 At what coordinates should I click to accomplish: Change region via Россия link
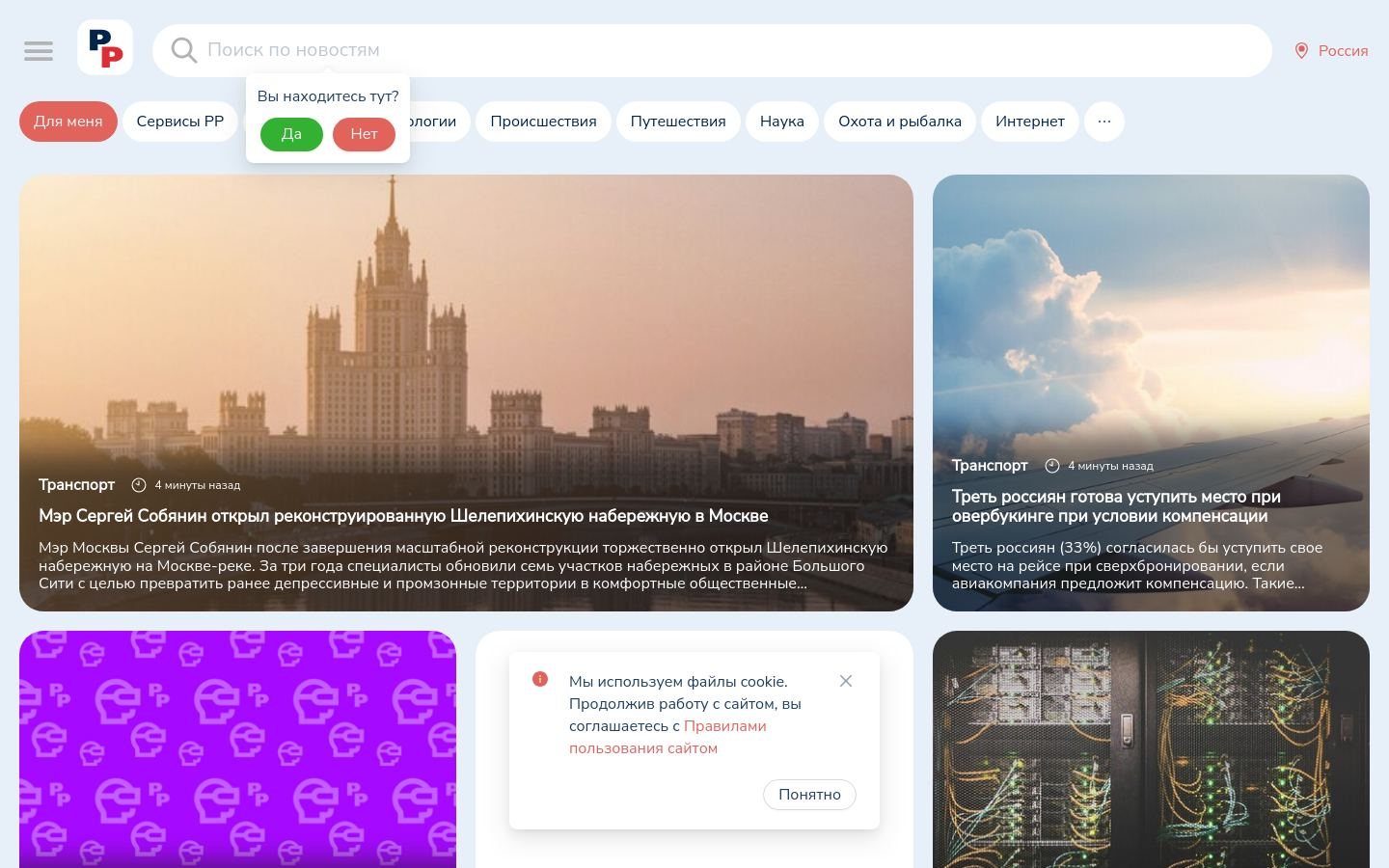pyautogui.click(x=1343, y=51)
